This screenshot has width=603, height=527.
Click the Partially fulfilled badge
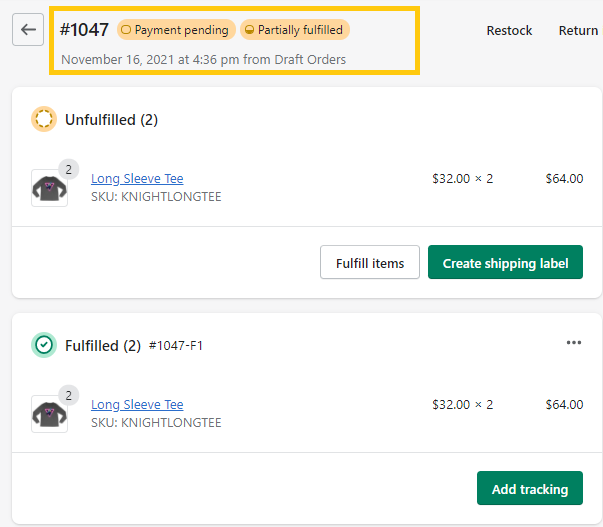pyautogui.click(x=294, y=30)
